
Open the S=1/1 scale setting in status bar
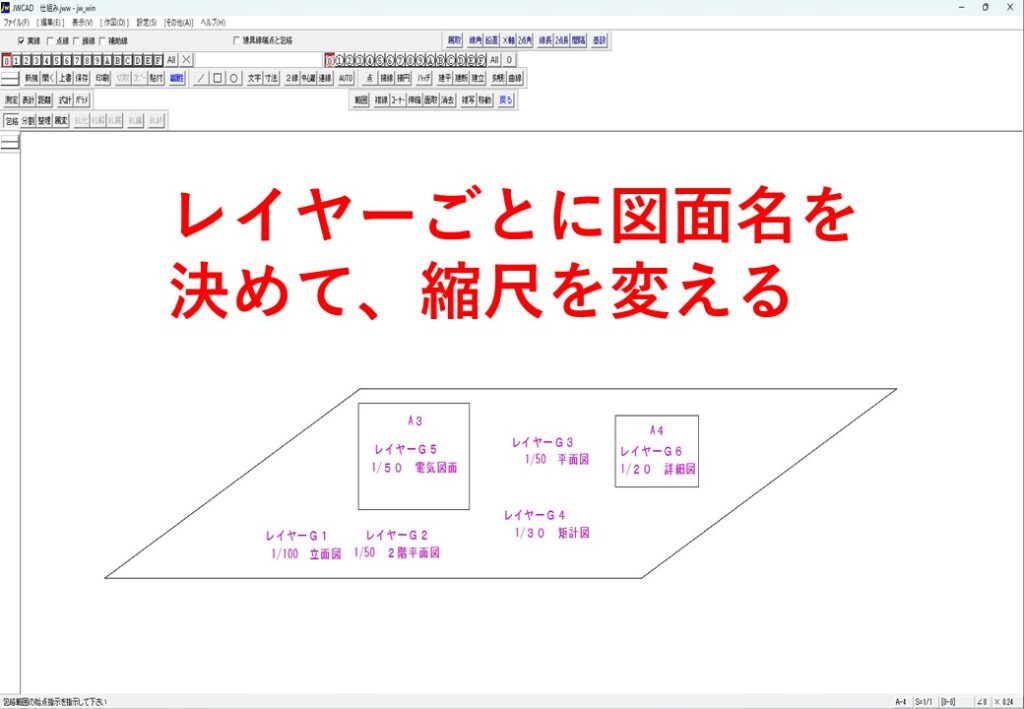point(924,702)
